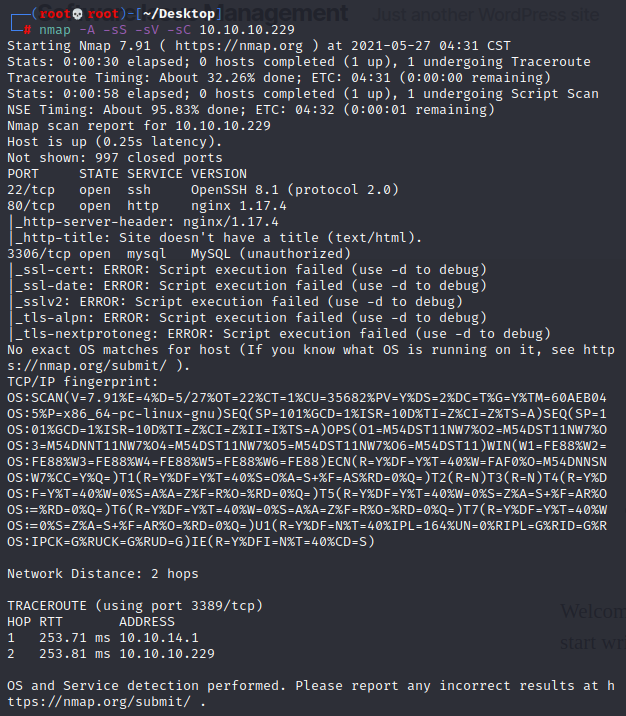Image resolution: width=626 pixels, height=716 pixels.
Task: Click the MySQL (unauthorized) text
Action: coord(271,254)
